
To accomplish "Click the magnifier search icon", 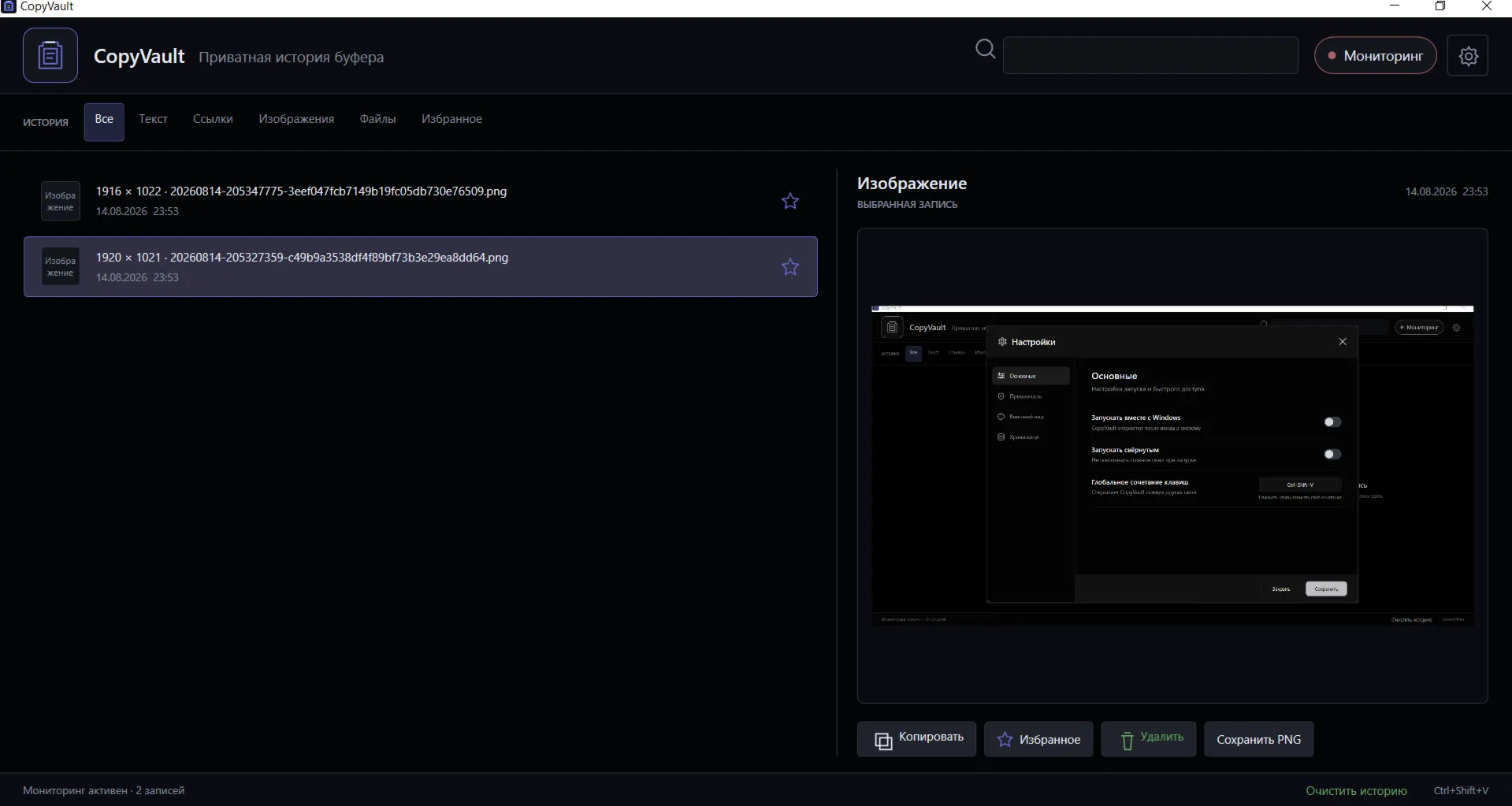I will coord(985,50).
